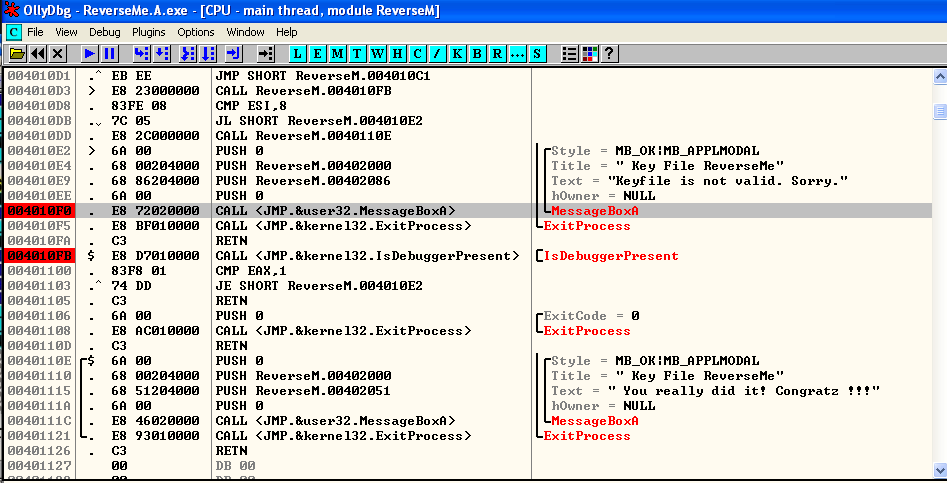Click "Keyfile is not valid. Sorry." comment
The height and width of the screenshot is (483, 947).
point(728,181)
